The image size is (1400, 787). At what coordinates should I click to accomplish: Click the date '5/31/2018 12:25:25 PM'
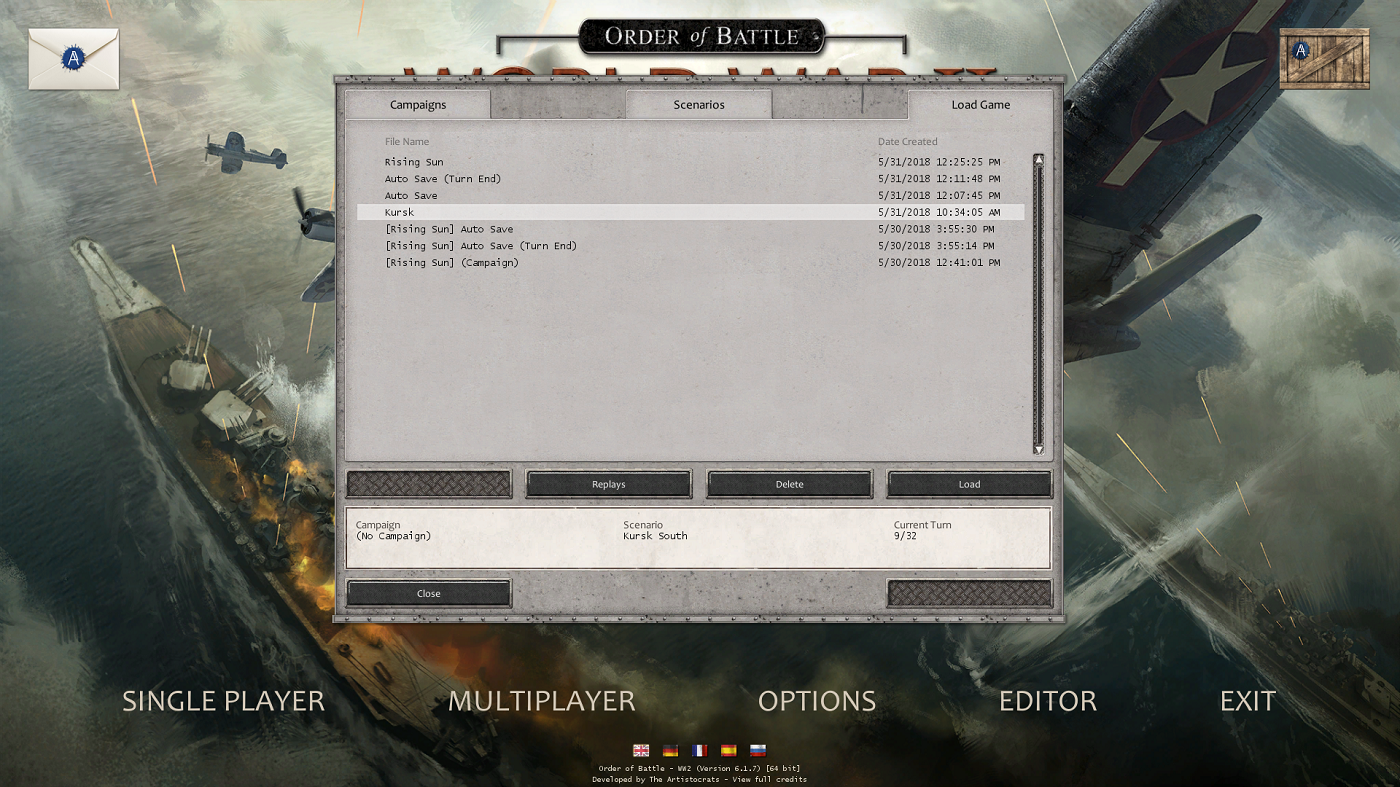pos(939,162)
